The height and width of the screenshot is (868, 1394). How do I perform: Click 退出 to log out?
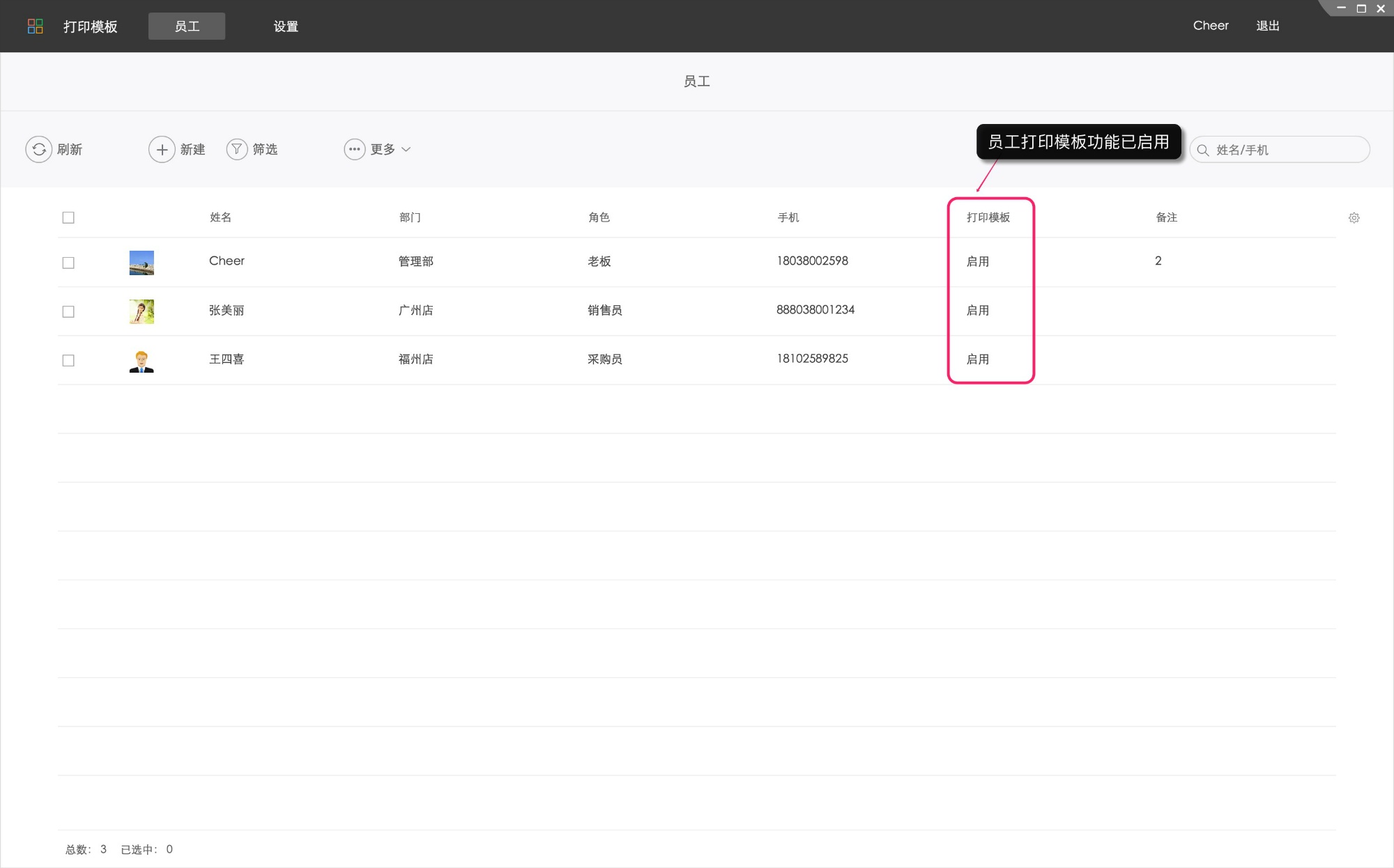1267,26
